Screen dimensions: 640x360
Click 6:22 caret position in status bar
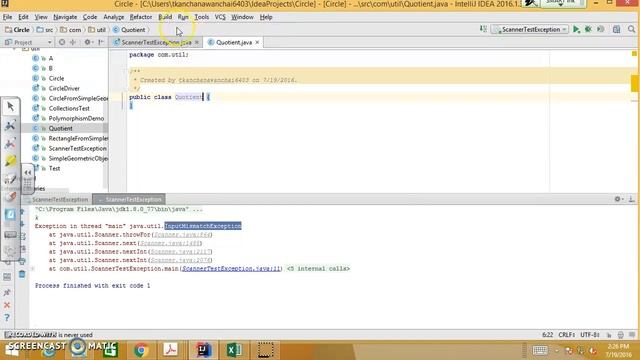tap(547, 335)
